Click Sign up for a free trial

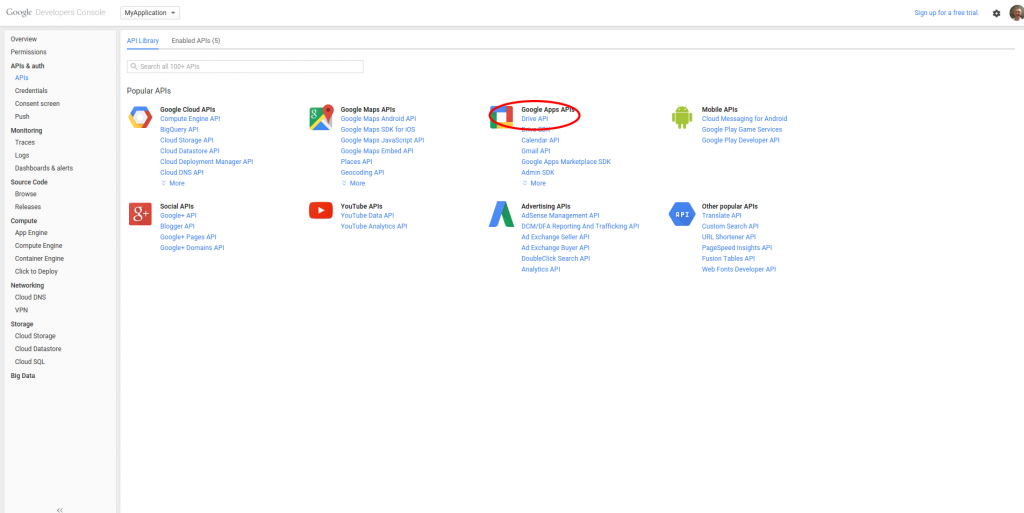(x=947, y=13)
